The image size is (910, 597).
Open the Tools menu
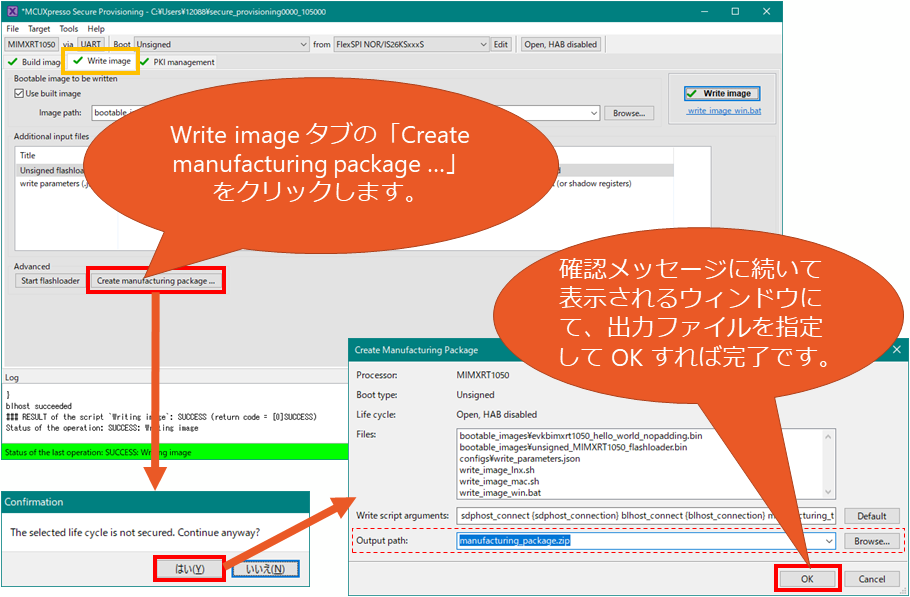click(x=68, y=29)
